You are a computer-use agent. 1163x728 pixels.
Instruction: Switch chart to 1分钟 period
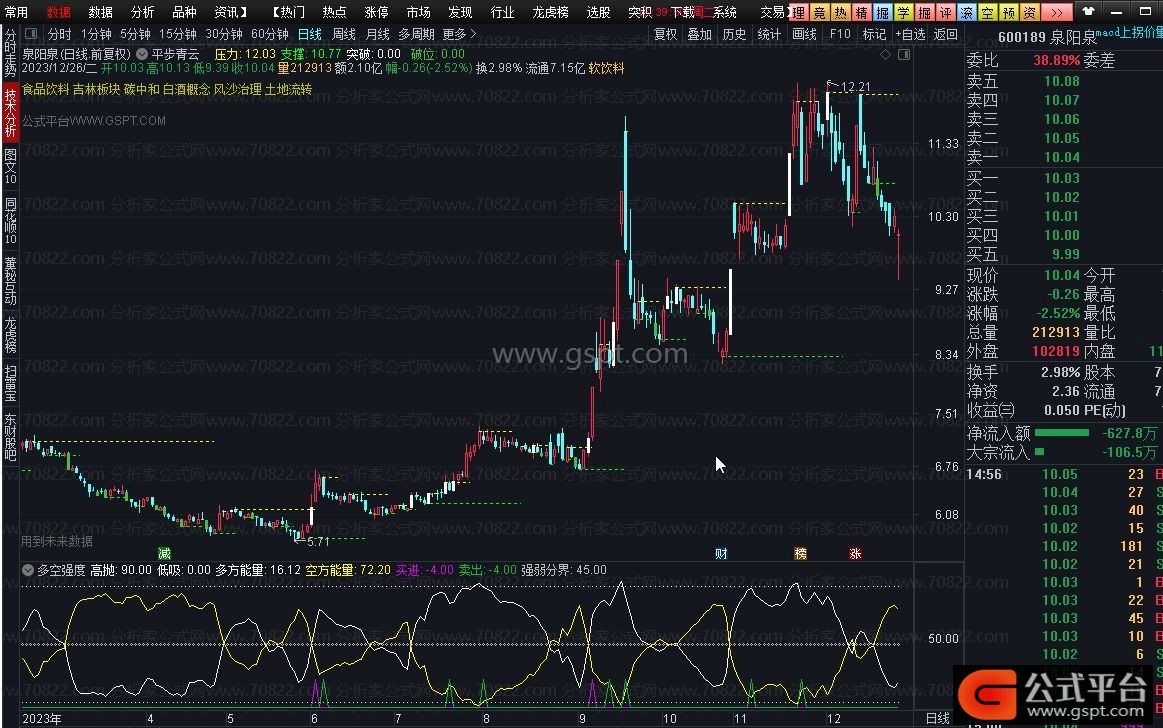click(96, 34)
